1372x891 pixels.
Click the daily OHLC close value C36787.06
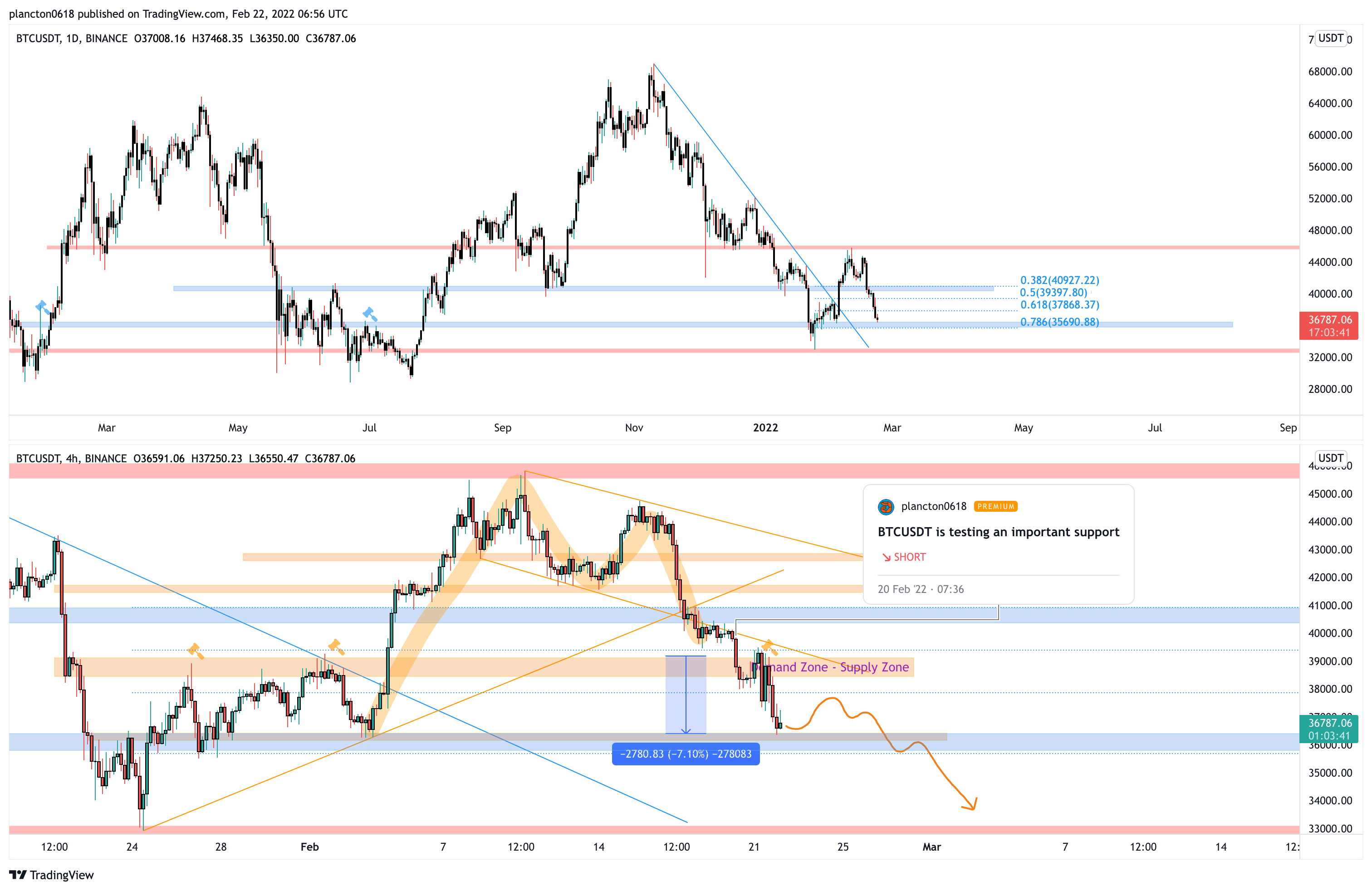coord(331,39)
